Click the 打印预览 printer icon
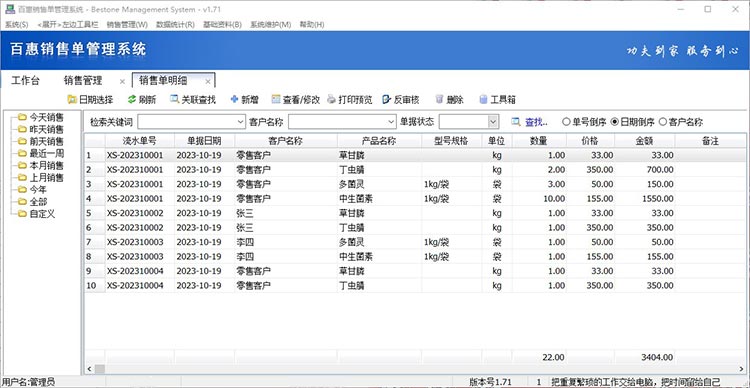This screenshot has height=388, width=750. (x=331, y=100)
